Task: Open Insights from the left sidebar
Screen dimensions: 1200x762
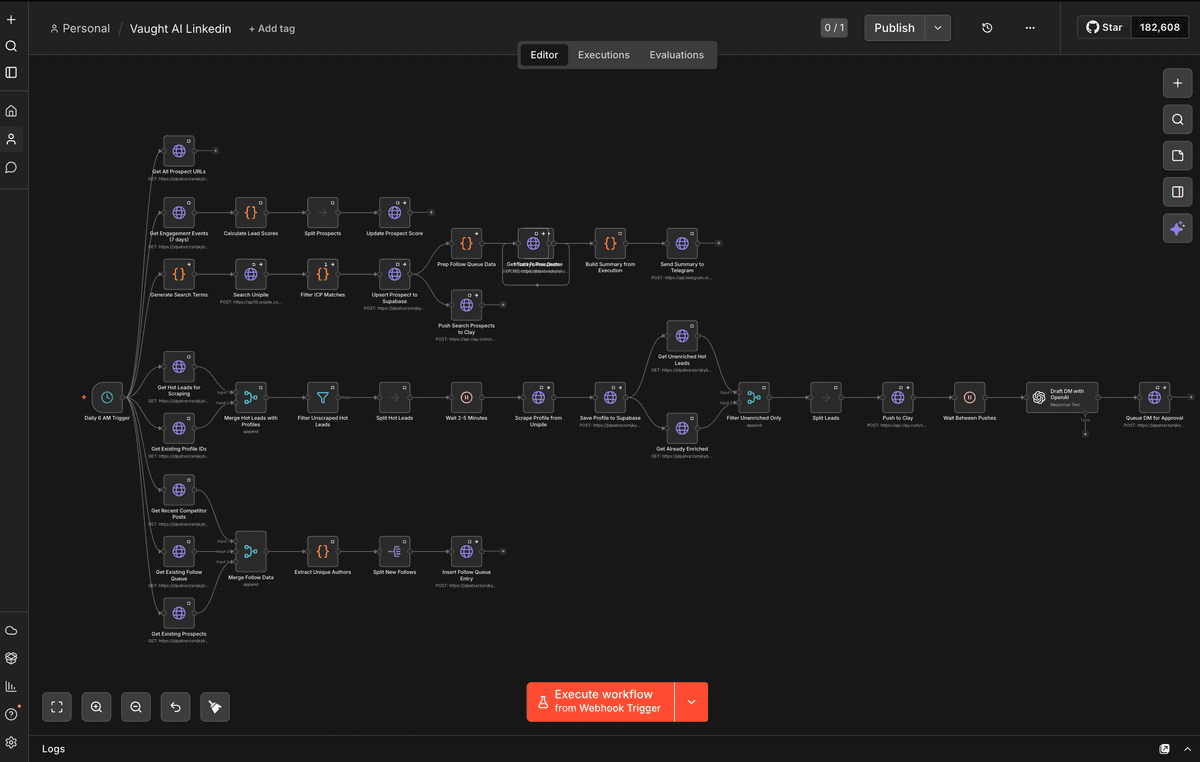Action: point(11,686)
